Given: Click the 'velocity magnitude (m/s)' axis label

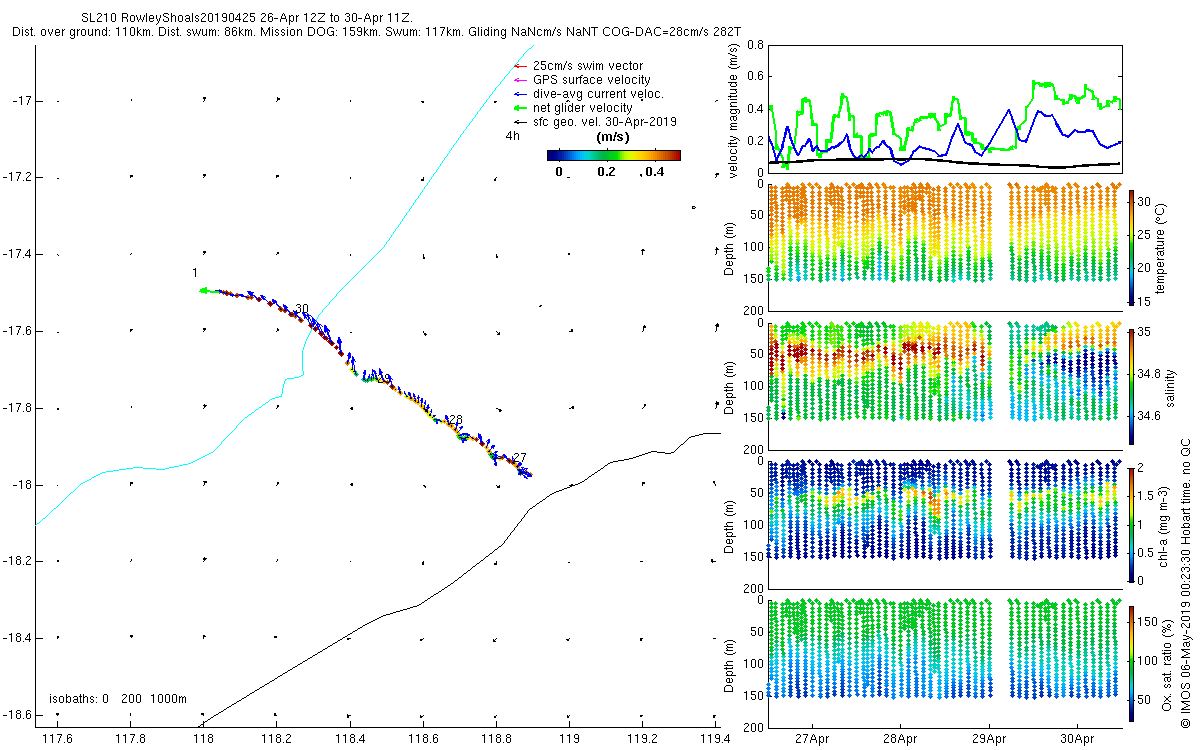Looking at the screenshot, I should (x=734, y=109).
